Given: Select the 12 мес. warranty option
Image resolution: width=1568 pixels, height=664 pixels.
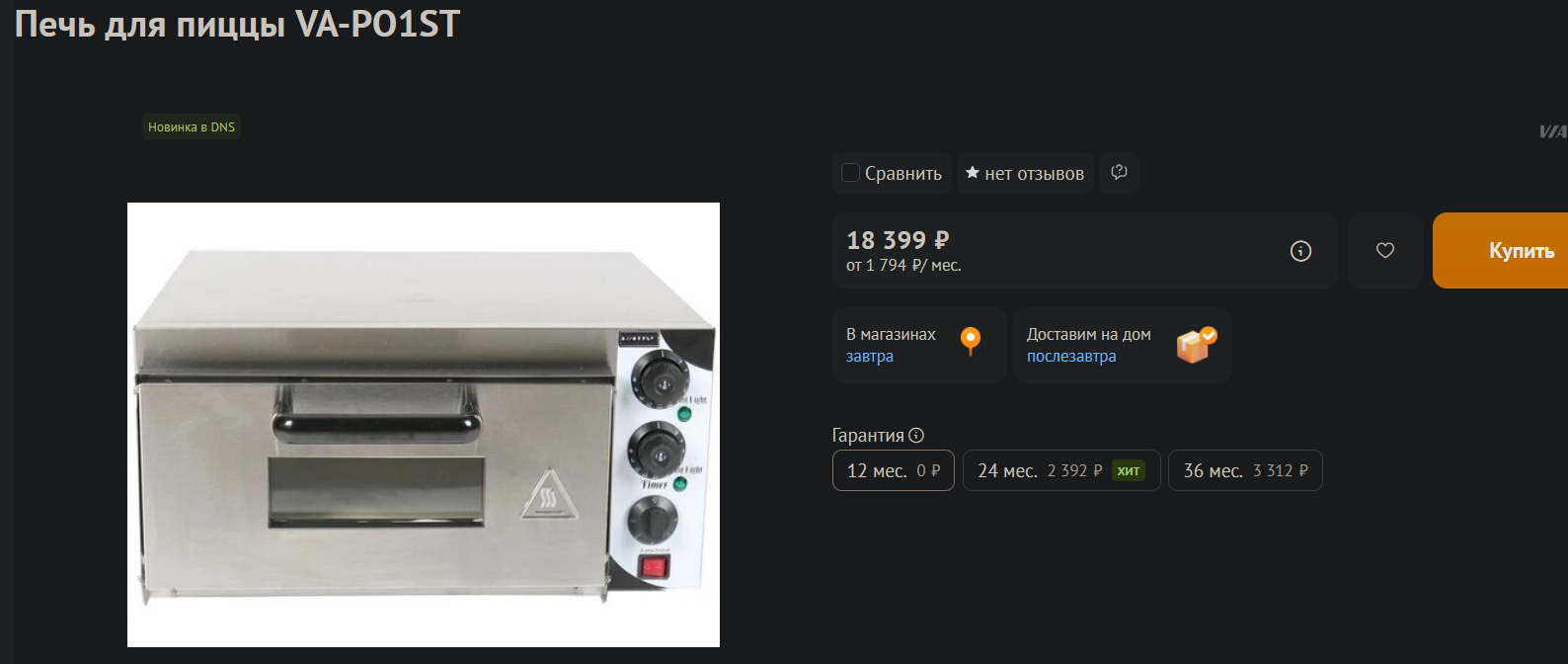Looking at the screenshot, I should [894, 470].
